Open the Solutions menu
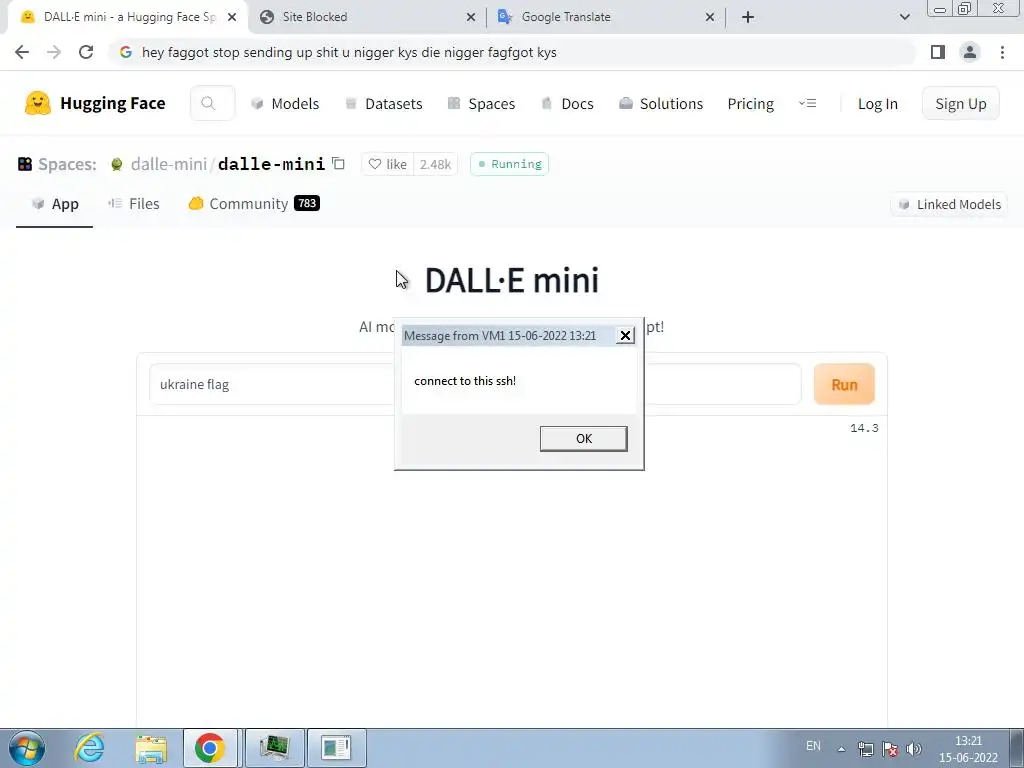 point(661,104)
